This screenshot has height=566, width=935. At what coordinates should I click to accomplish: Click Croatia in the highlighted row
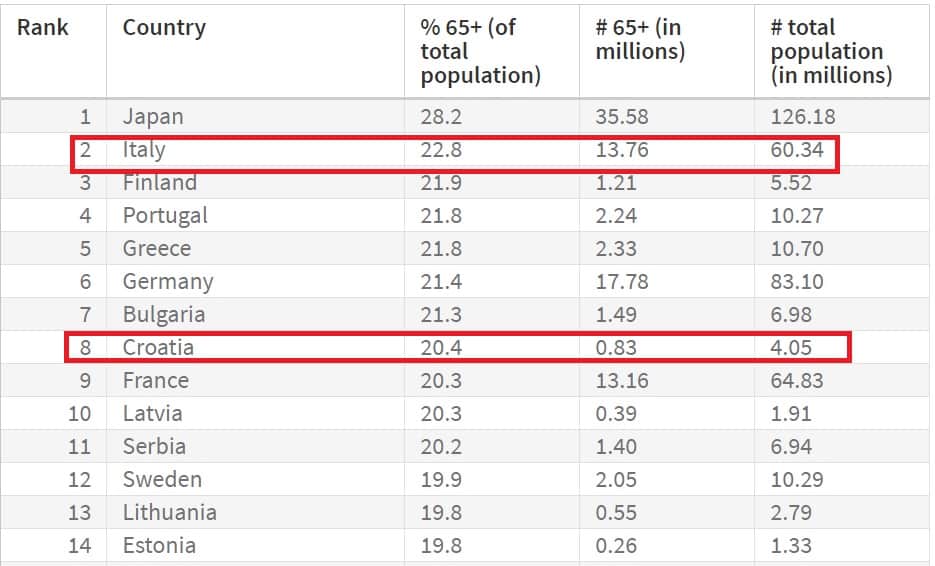pyautogui.click(x=158, y=348)
